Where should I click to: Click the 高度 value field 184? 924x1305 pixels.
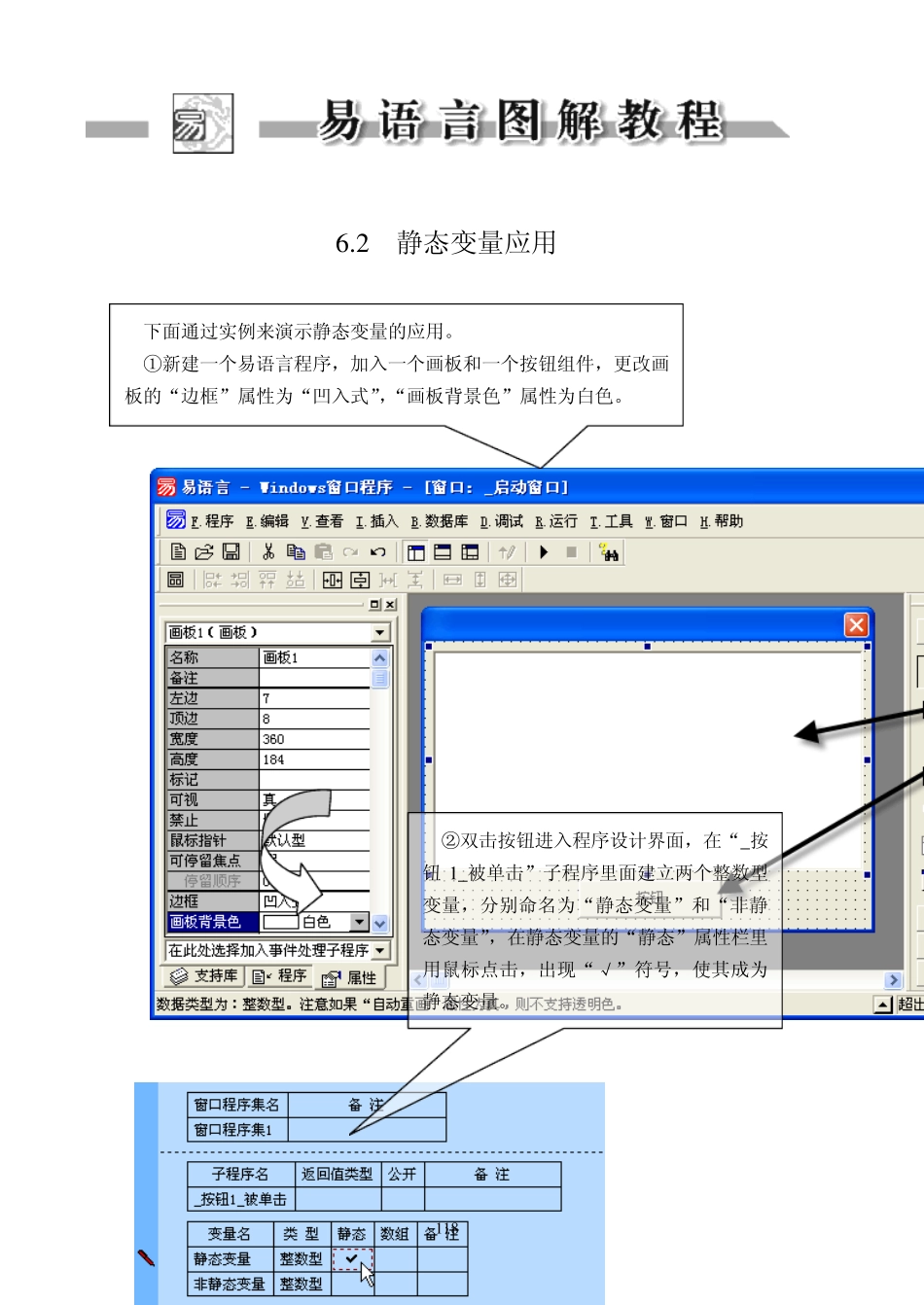315,760
